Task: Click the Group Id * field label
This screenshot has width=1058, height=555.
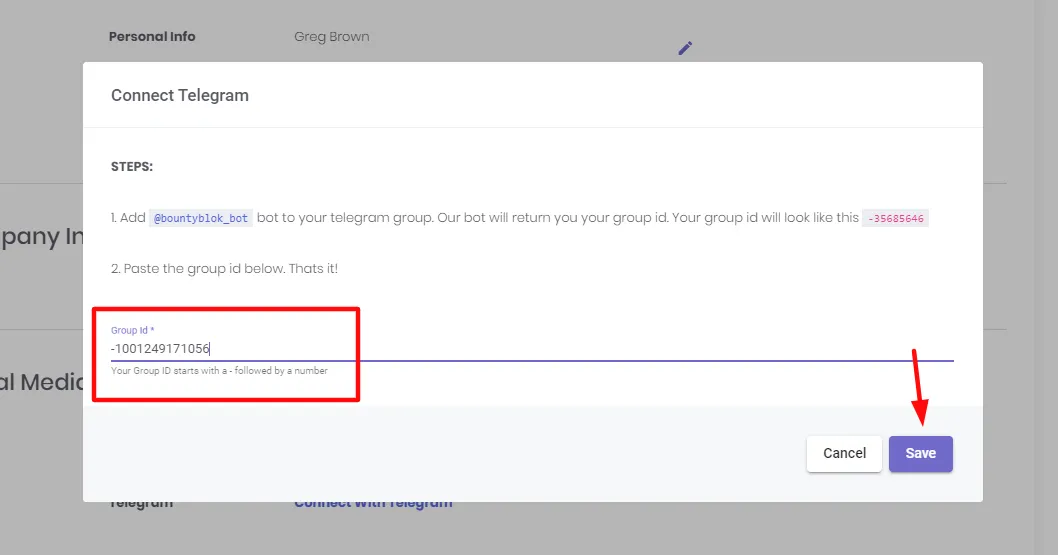Action: point(133,330)
